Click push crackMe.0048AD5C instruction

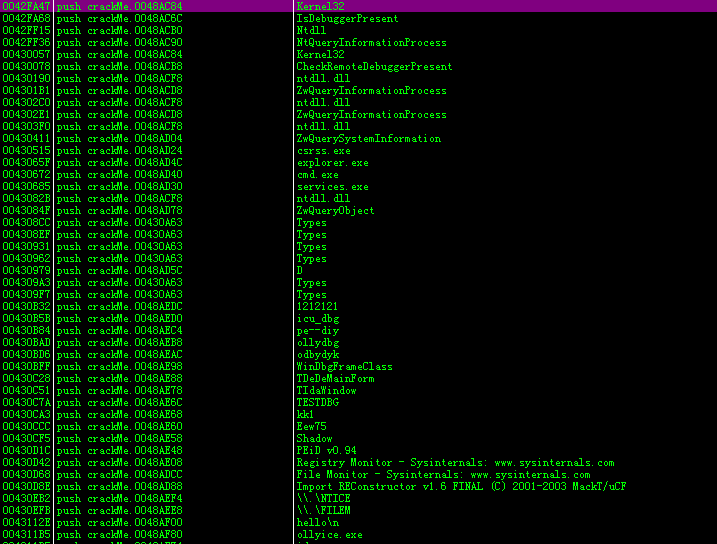119,271
